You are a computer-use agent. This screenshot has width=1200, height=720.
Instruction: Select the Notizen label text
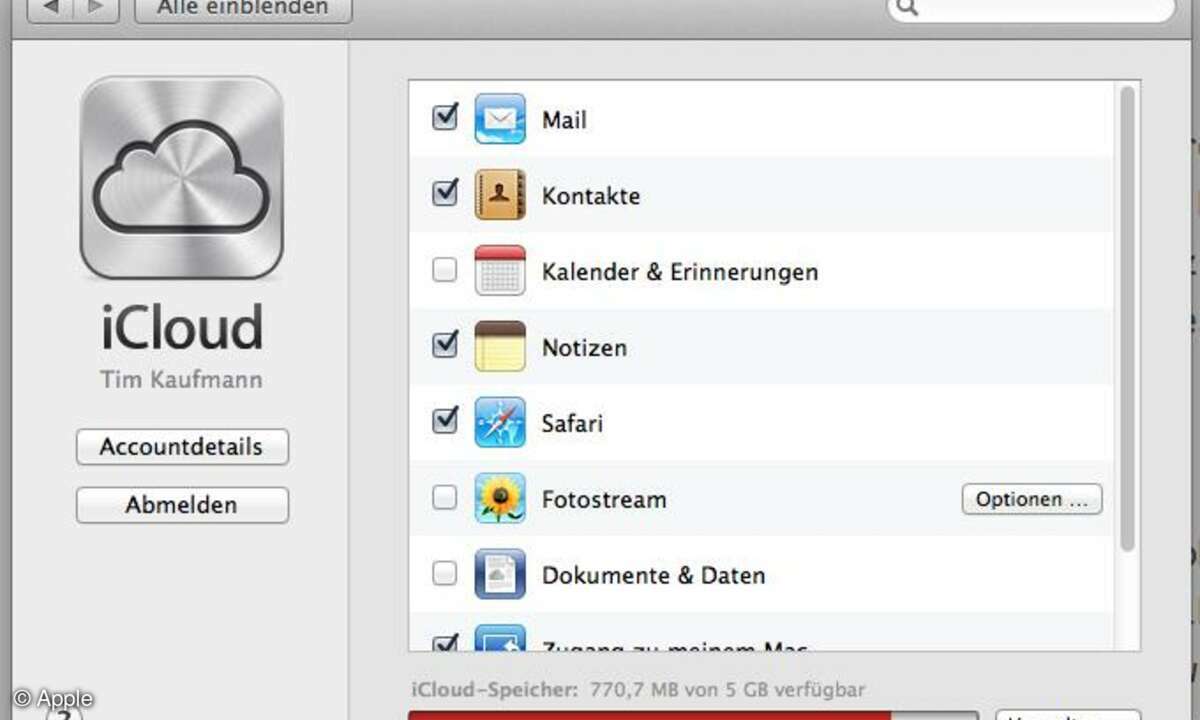pyautogui.click(x=585, y=348)
